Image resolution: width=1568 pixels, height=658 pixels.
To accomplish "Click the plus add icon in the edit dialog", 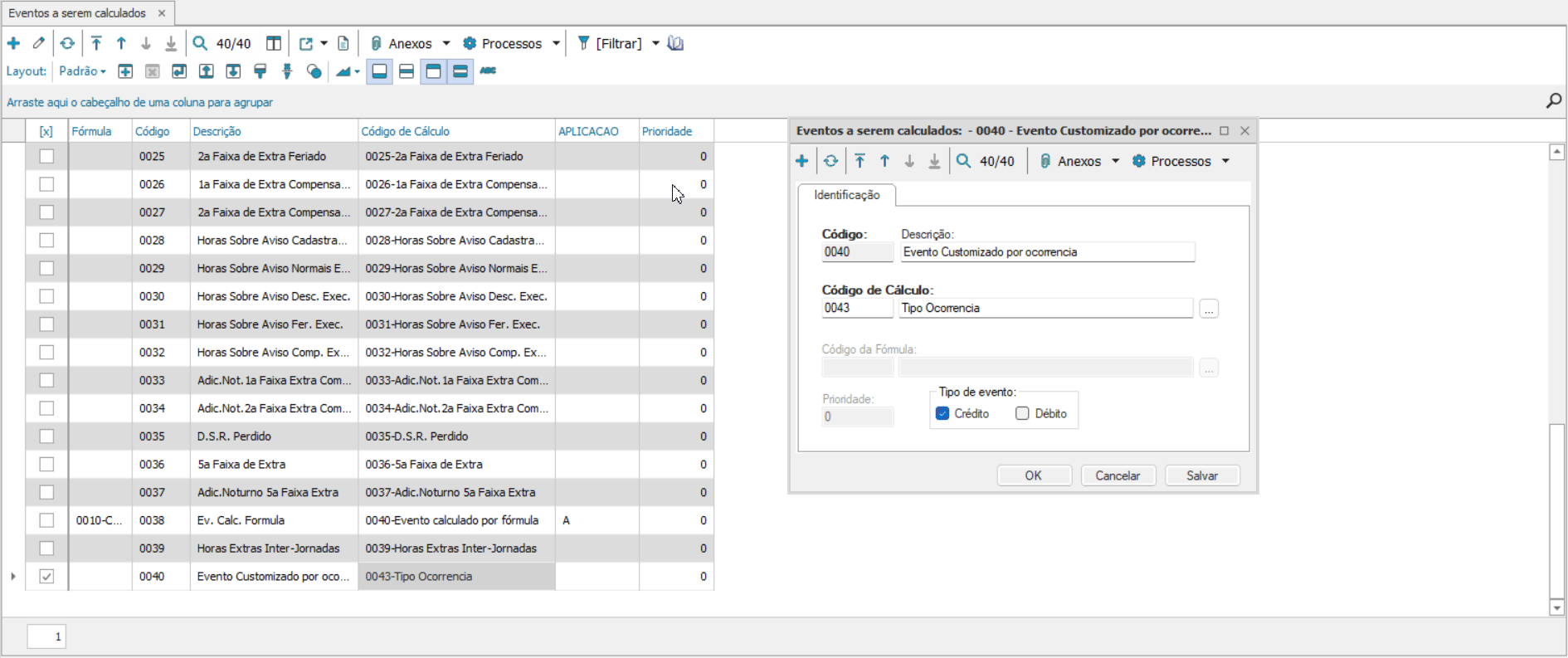I will 801,161.
